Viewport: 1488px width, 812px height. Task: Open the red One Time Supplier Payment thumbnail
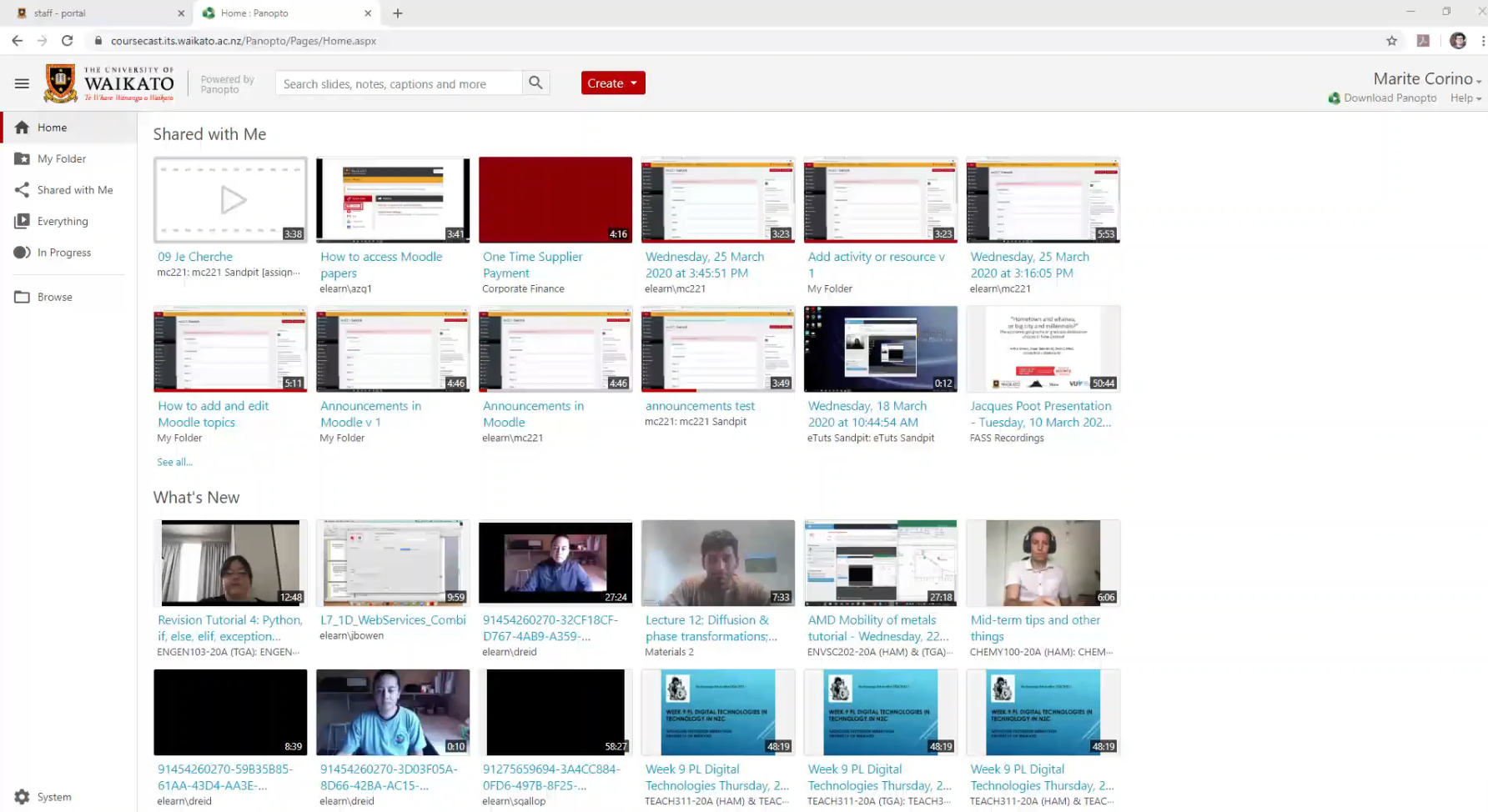pos(555,200)
